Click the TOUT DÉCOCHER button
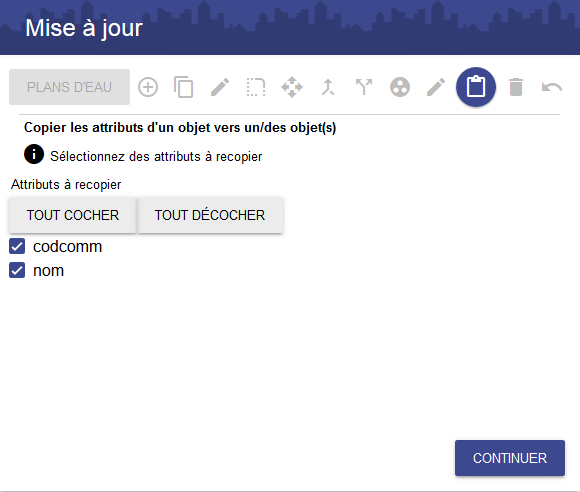Screen dimensions: 580x492 (210, 215)
